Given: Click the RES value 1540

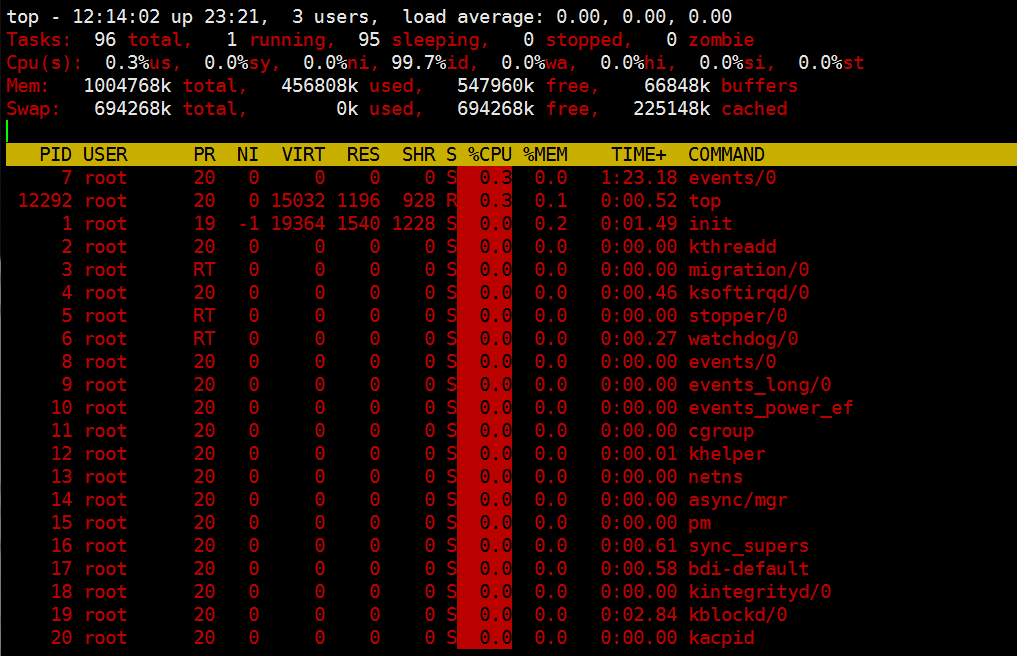Looking at the screenshot, I should [x=358, y=224].
